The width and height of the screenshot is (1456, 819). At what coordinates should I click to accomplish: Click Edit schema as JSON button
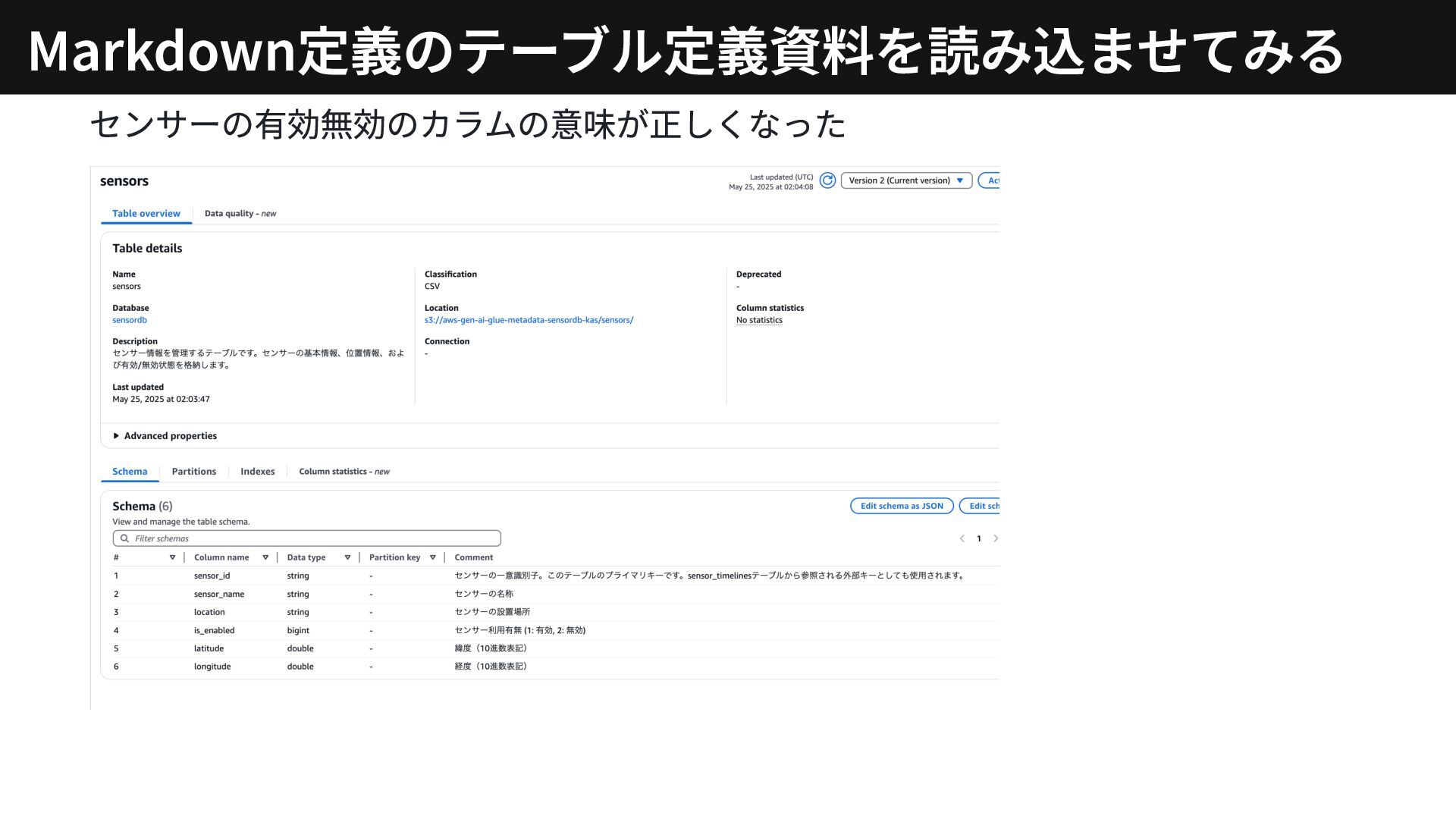902,506
